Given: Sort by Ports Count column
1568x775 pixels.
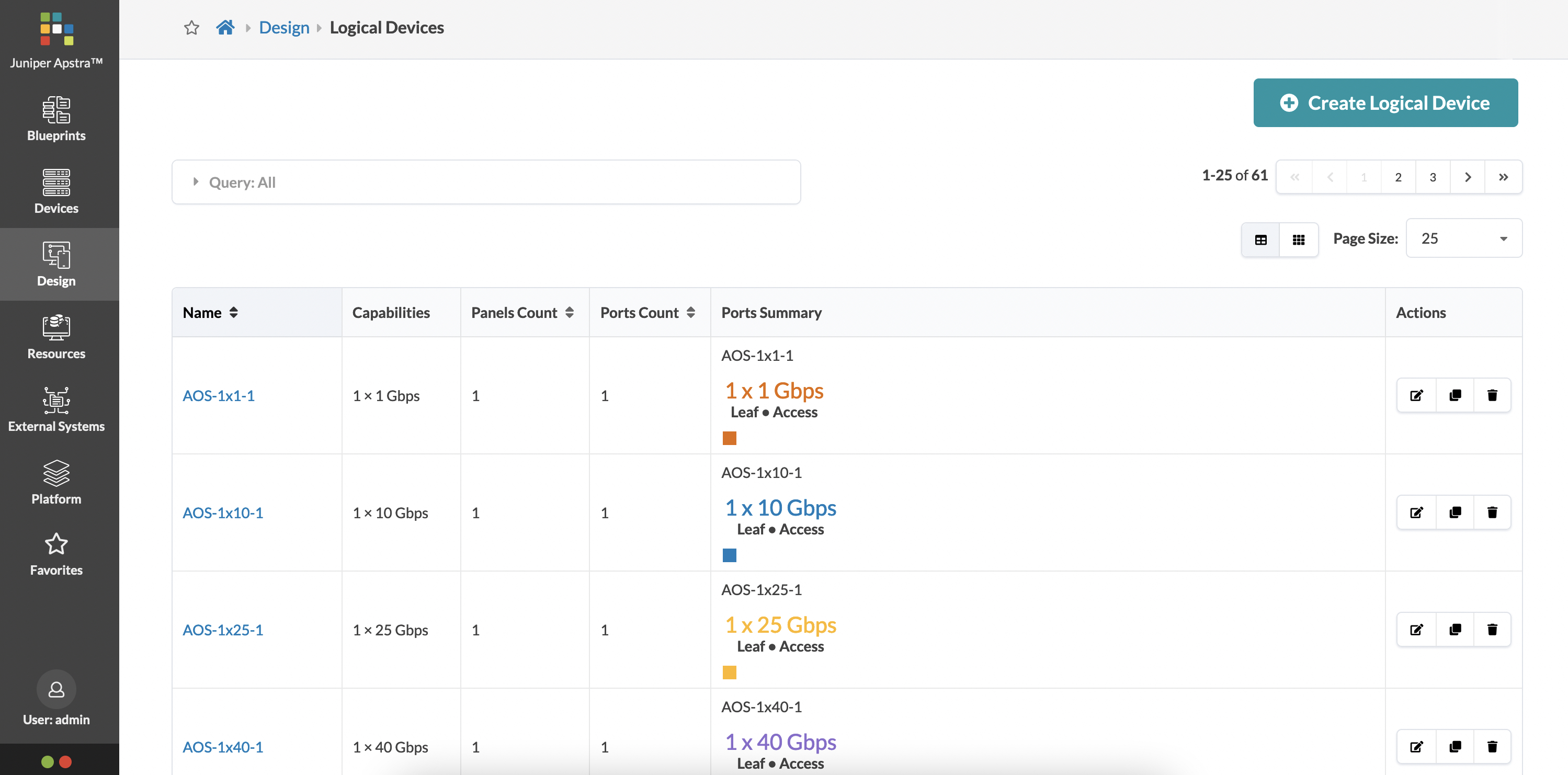Looking at the screenshot, I should [647, 312].
